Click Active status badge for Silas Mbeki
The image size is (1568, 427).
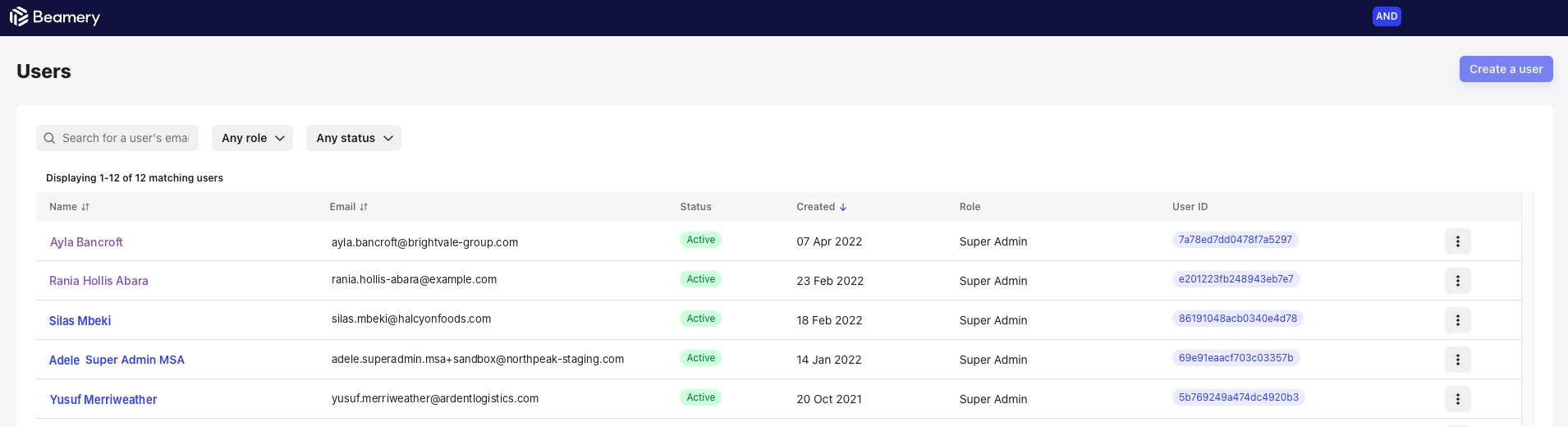700,319
